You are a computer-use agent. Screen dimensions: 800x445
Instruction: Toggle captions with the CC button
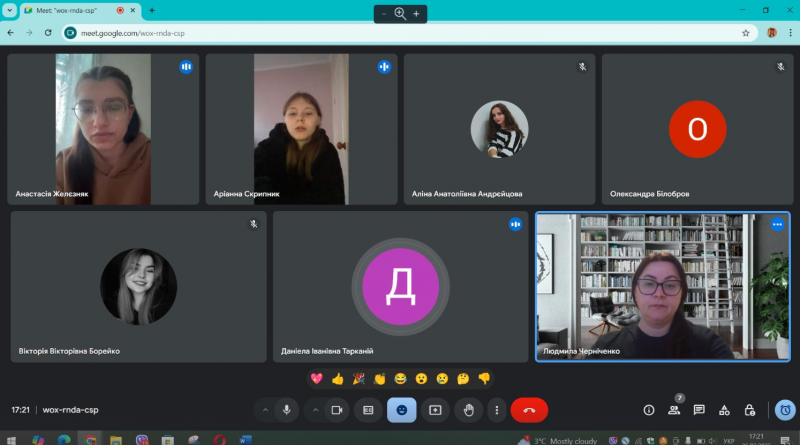(368, 410)
